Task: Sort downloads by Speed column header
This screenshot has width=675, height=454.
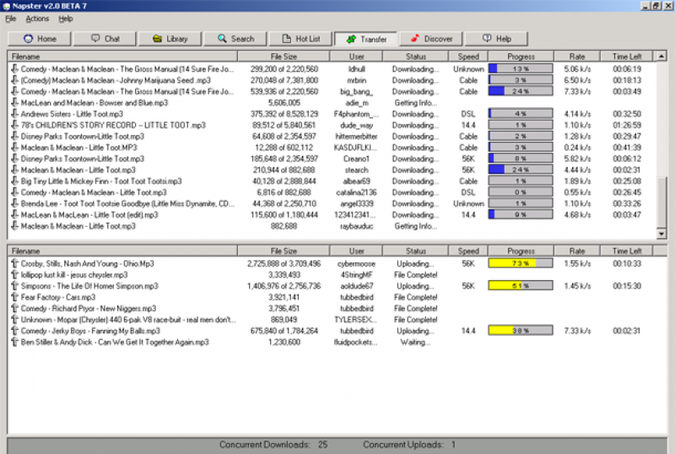Action: (468, 57)
